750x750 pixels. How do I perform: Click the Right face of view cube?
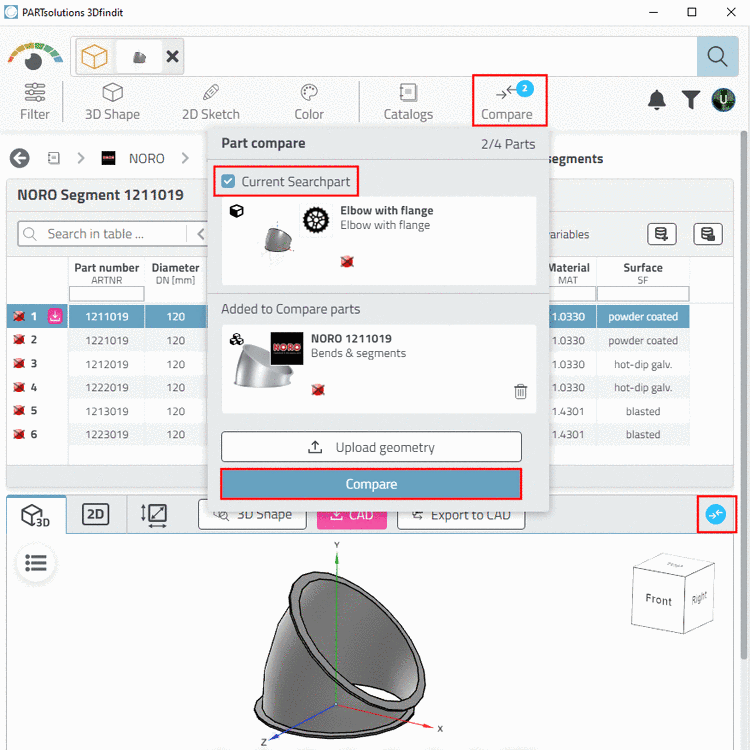(x=699, y=598)
